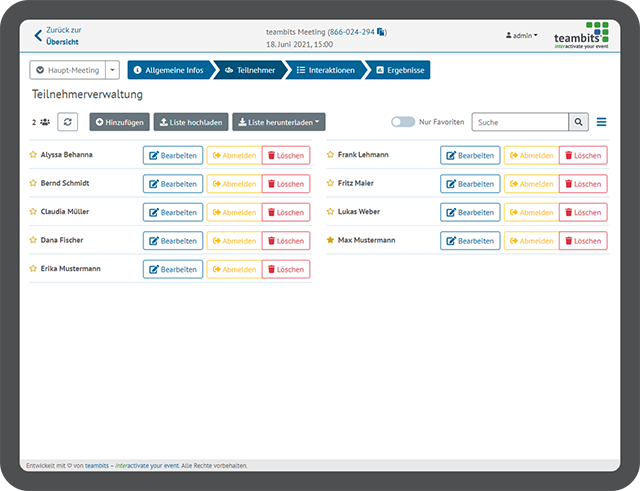Expand the Haupt-Meeting dropdown arrow

(112, 70)
